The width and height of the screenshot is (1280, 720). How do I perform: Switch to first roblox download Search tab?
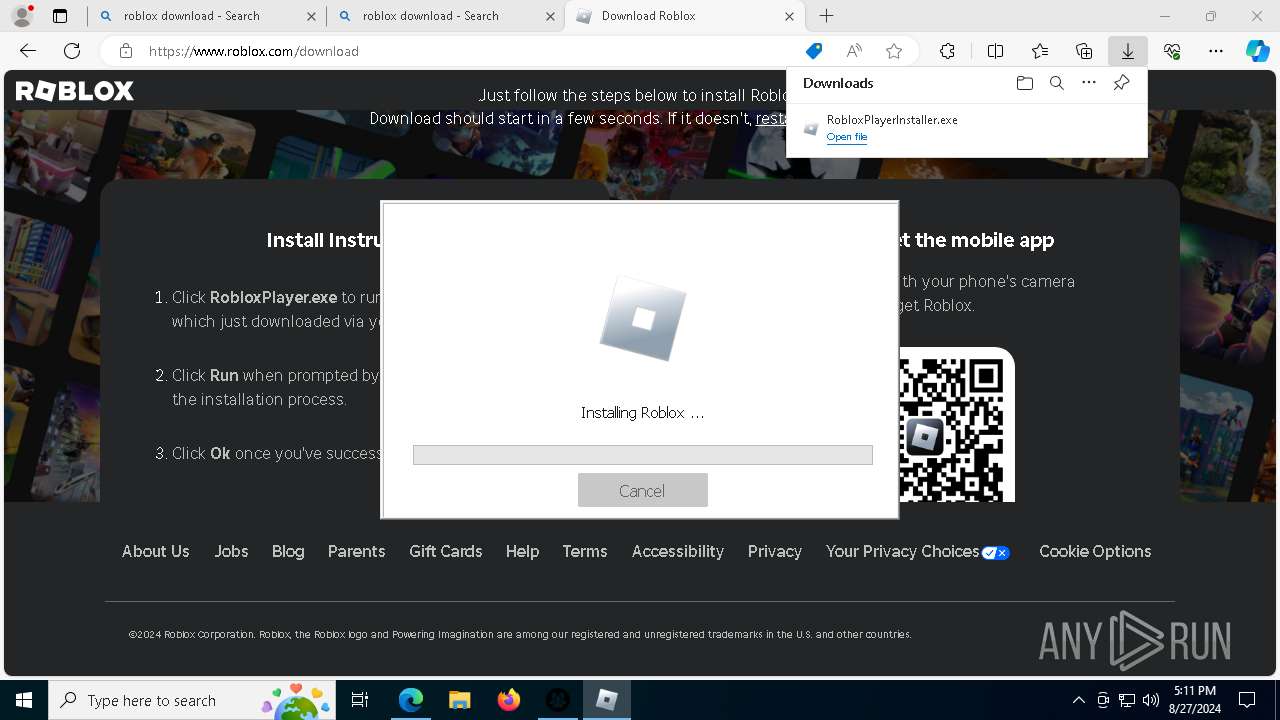coord(205,16)
